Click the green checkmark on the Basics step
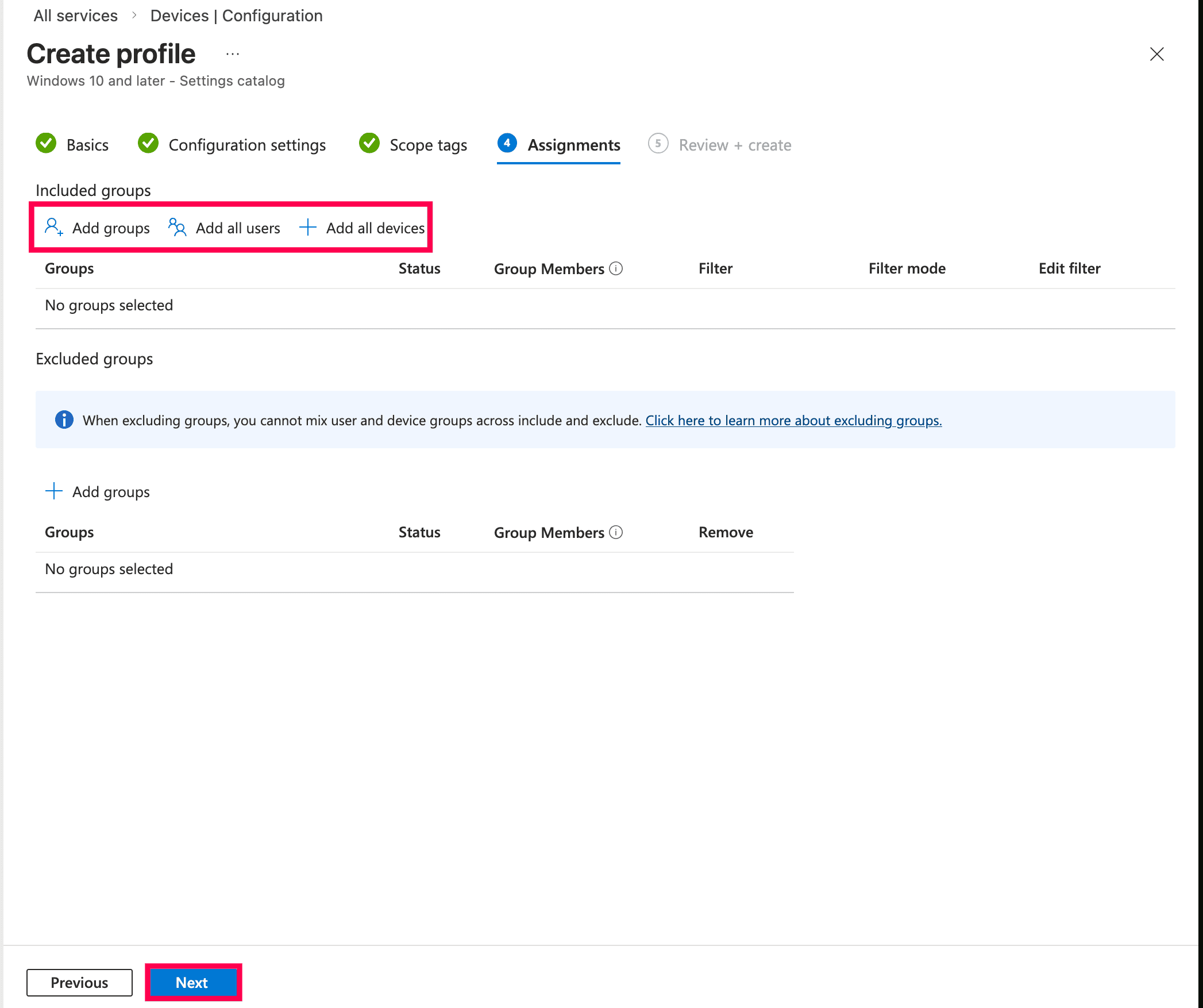Image resolution: width=1203 pixels, height=1008 pixels. coord(47,144)
